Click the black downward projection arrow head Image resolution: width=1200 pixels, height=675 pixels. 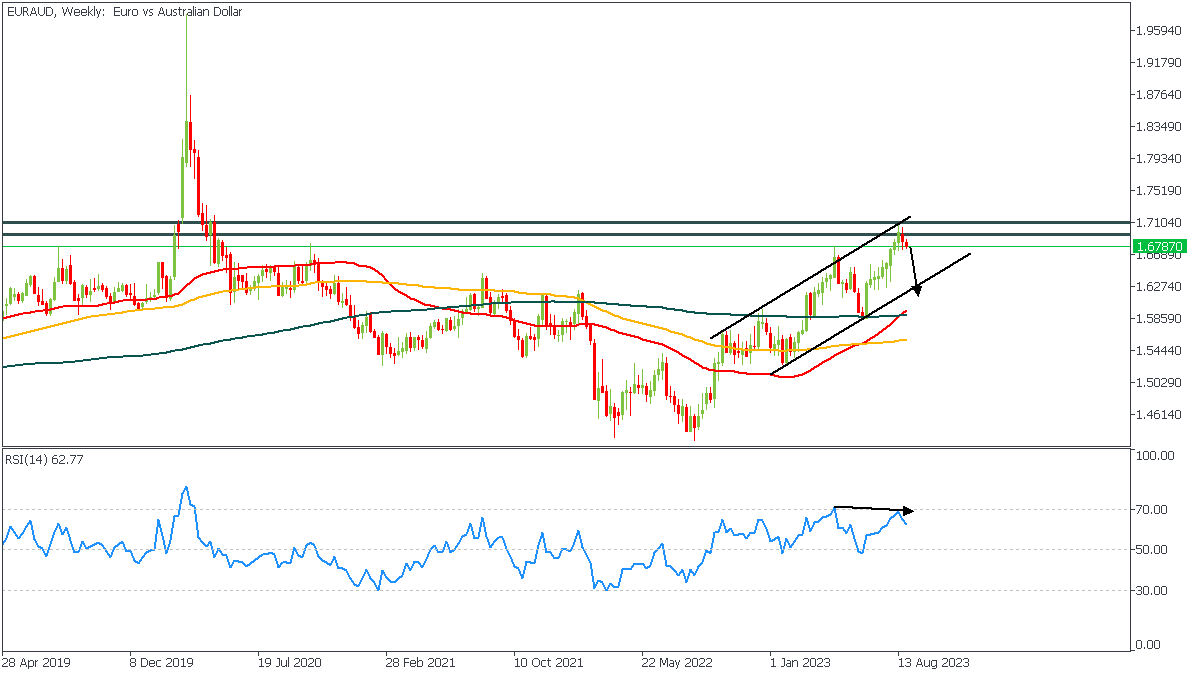tap(916, 292)
